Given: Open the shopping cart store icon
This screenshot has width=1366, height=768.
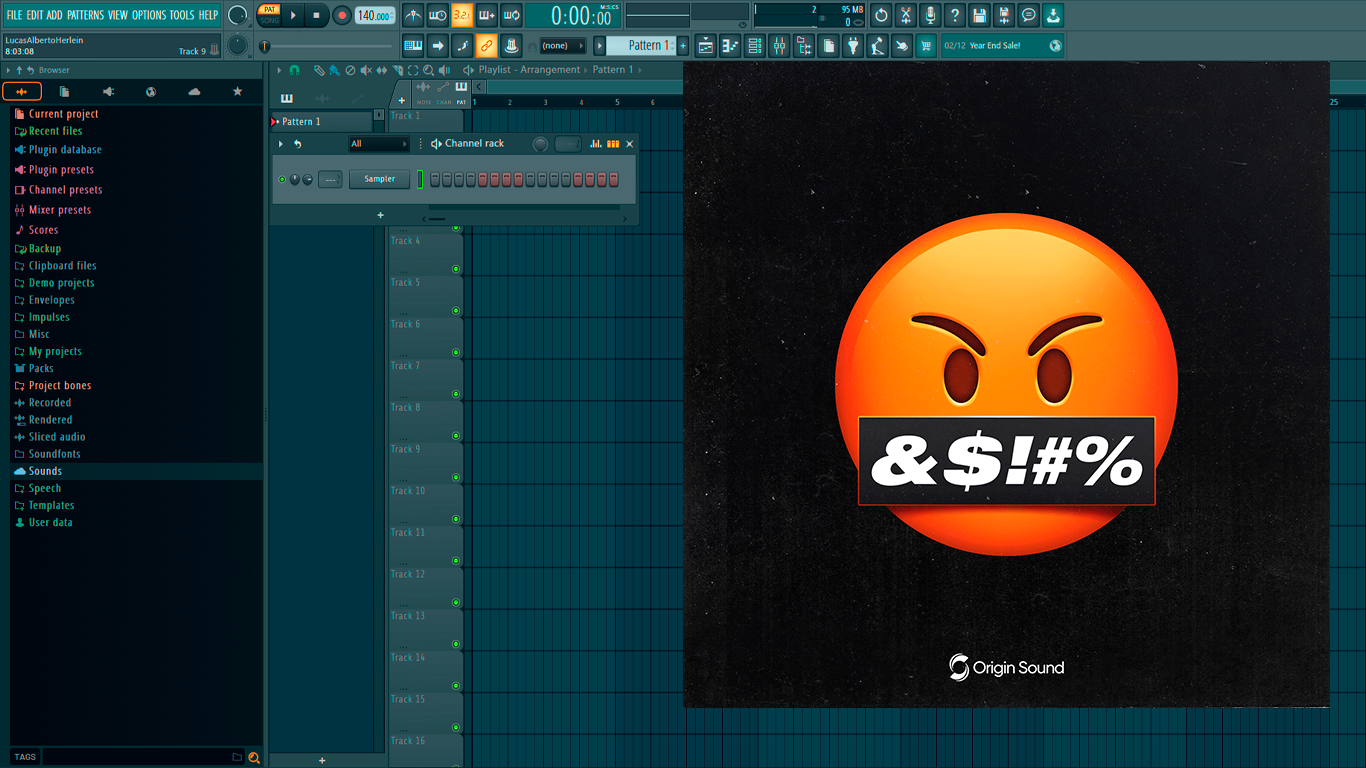Looking at the screenshot, I should (x=926, y=45).
